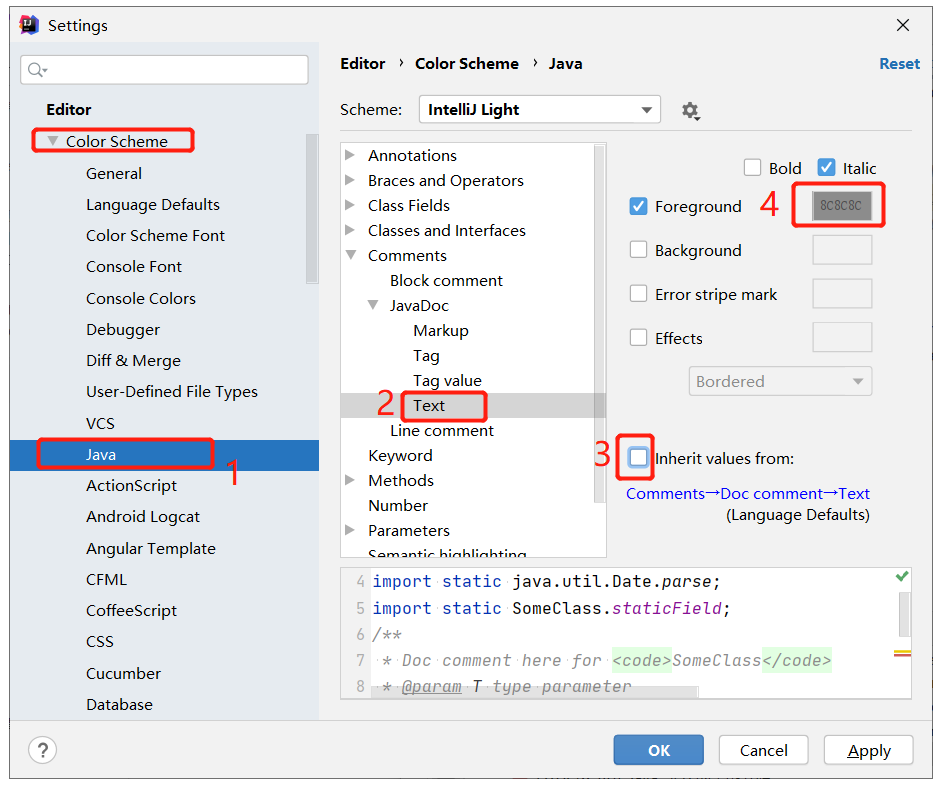Enable the Inherit values from checkbox
This screenshot has width=947, height=797.
(636, 457)
